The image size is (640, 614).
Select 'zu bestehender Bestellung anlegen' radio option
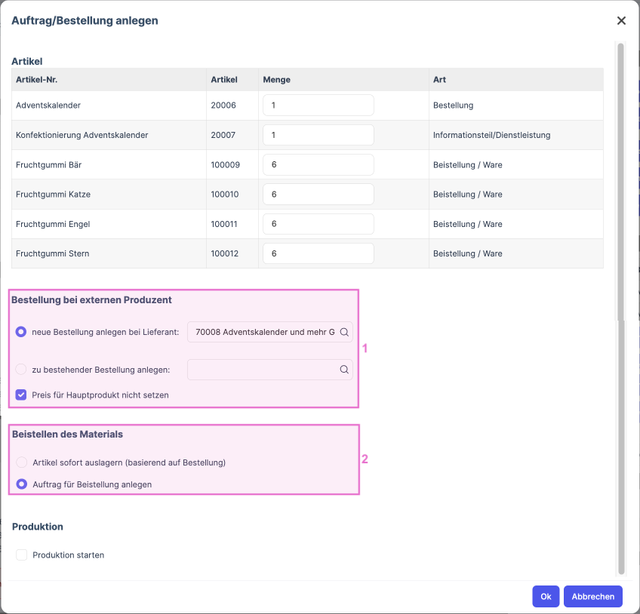[21, 370]
